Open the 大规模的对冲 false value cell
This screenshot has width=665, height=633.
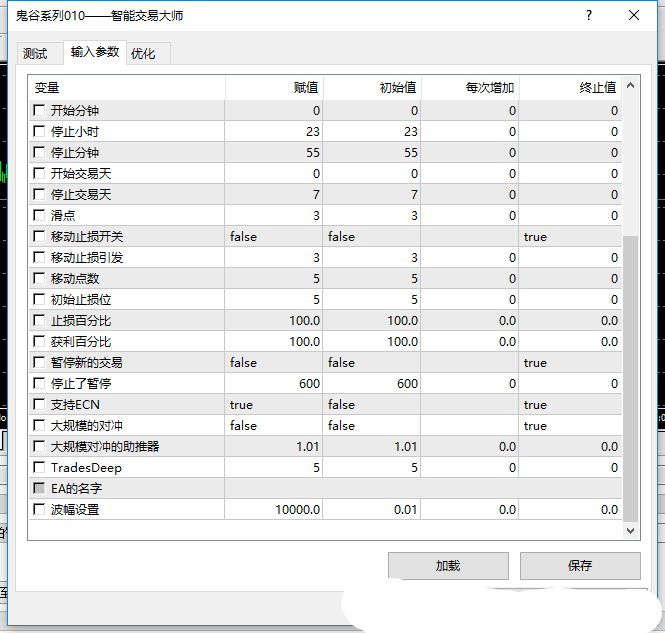tap(274, 426)
